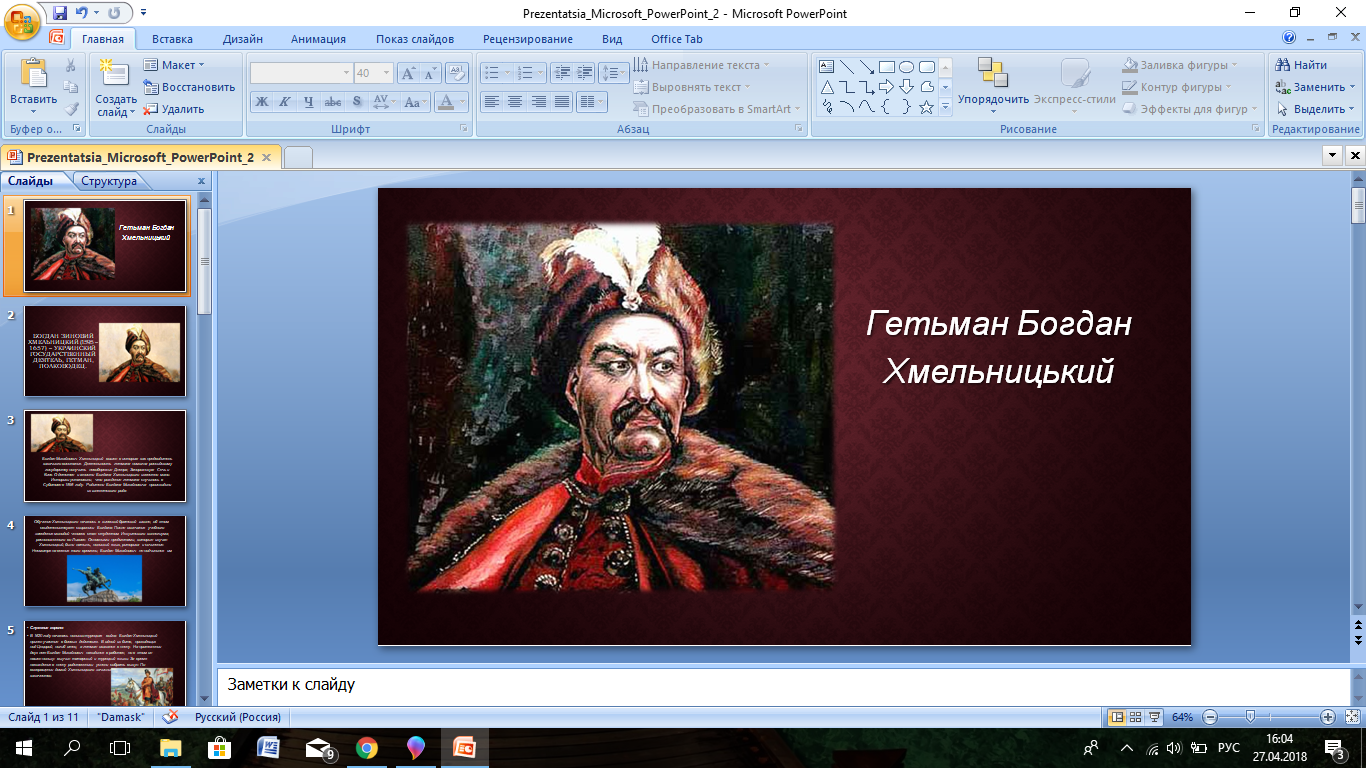Open the Выделить select dropdown
This screenshot has width=1366, height=768.
[x=1315, y=109]
